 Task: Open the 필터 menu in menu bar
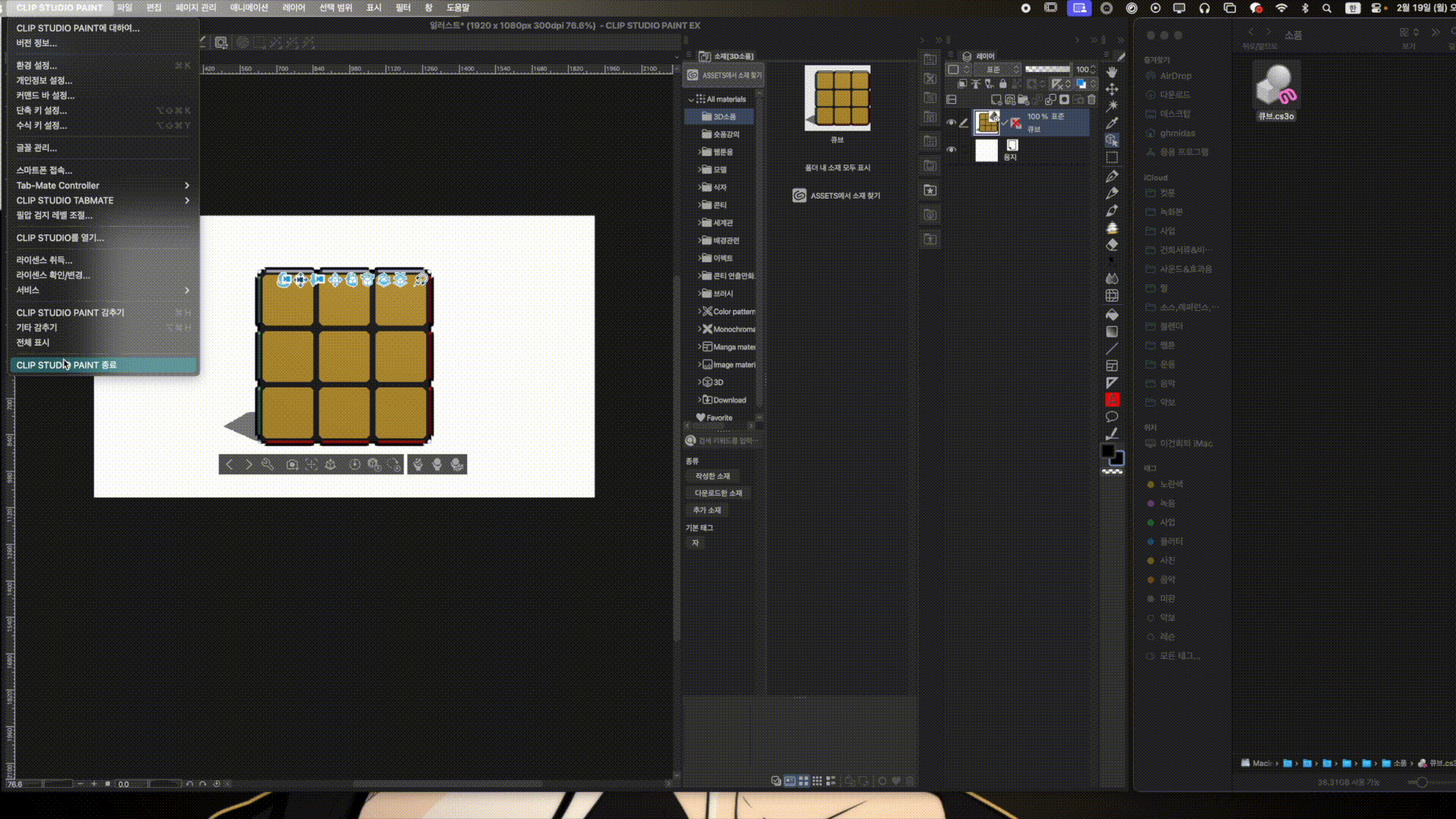(403, 8)
